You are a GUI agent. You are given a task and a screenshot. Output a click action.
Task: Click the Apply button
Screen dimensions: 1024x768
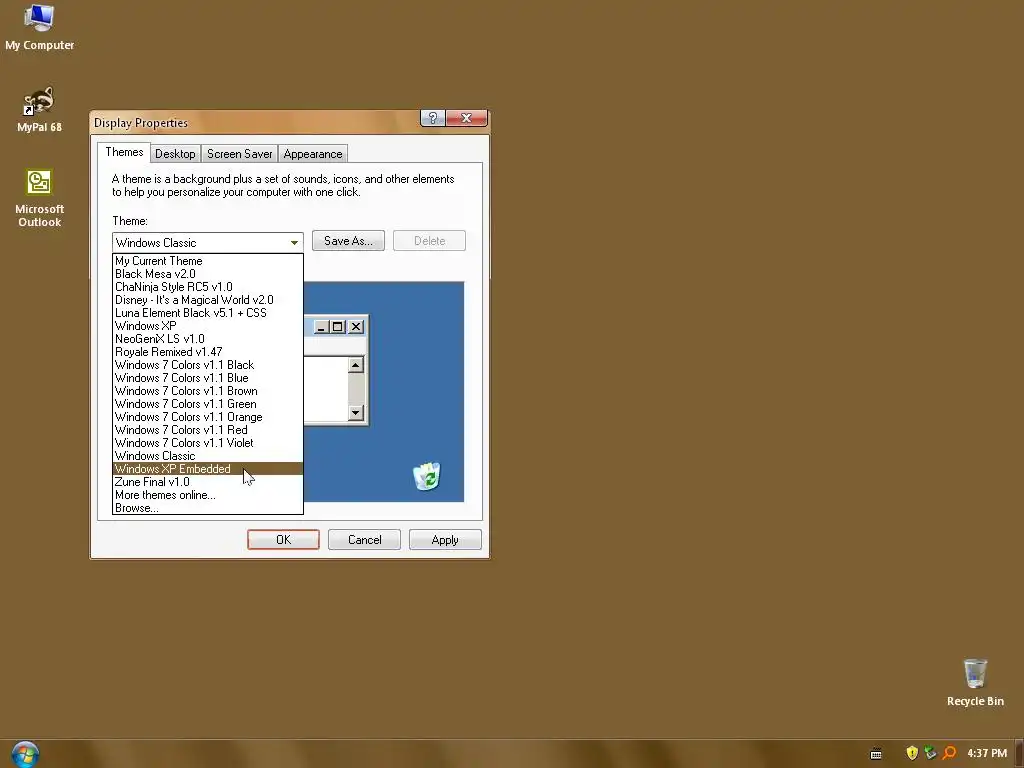tap(445, 540)
